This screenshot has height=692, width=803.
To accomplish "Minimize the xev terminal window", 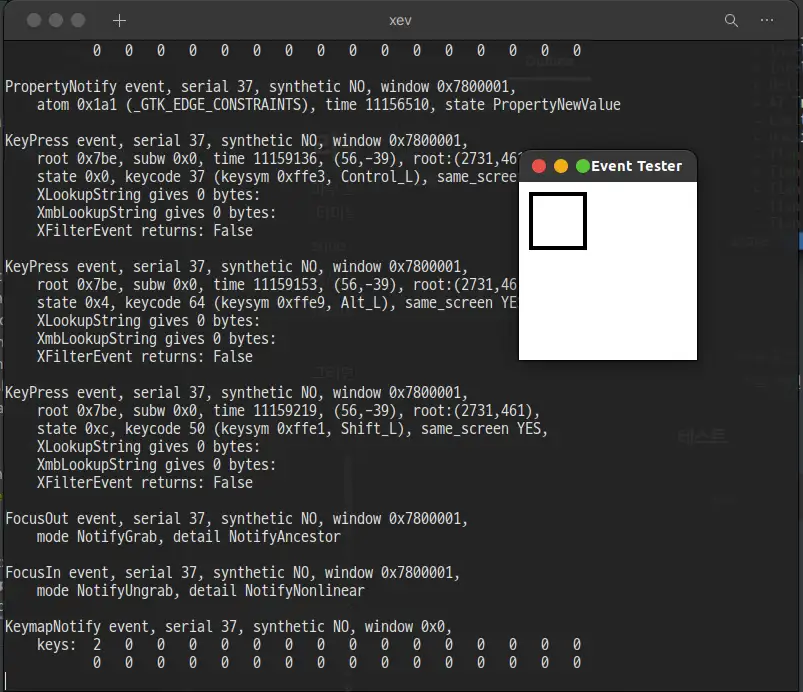I will pyautogui.click(x=56, y=20).
